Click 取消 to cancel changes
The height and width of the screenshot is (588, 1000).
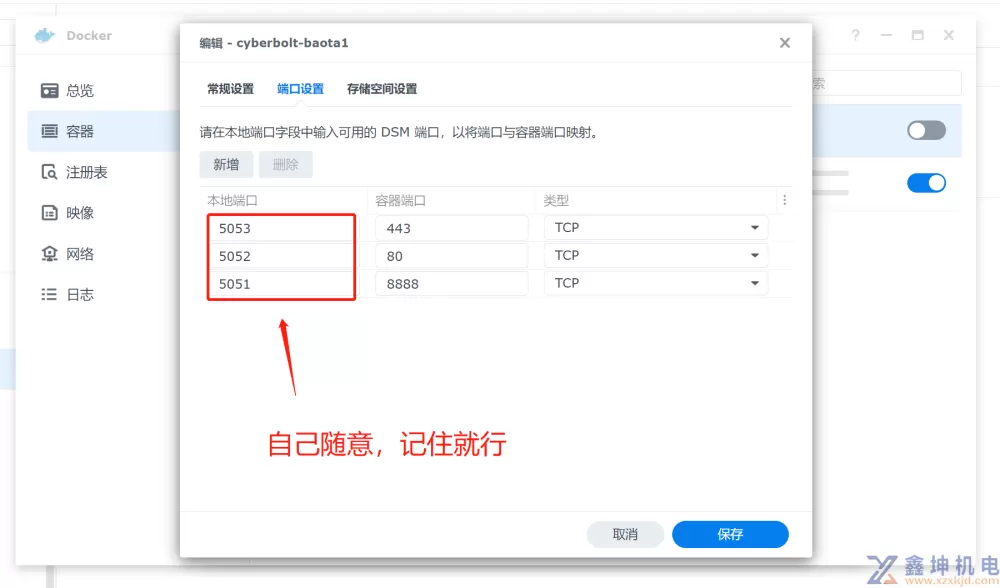pyautogui.click(x=625, y=534)
